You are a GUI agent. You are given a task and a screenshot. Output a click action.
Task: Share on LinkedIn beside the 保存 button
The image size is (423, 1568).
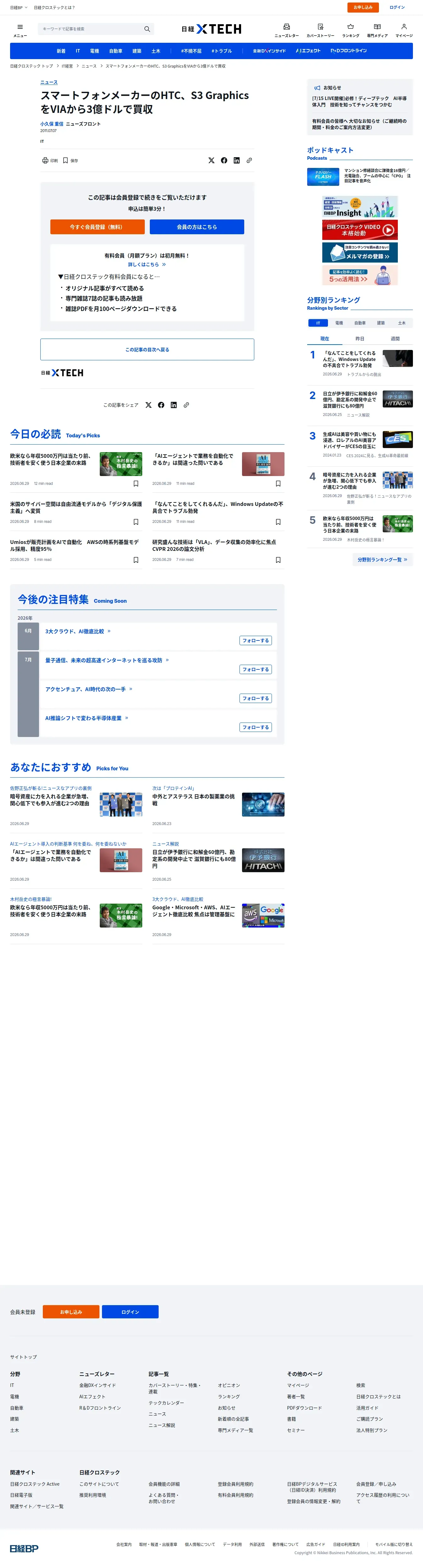[236, 161]
